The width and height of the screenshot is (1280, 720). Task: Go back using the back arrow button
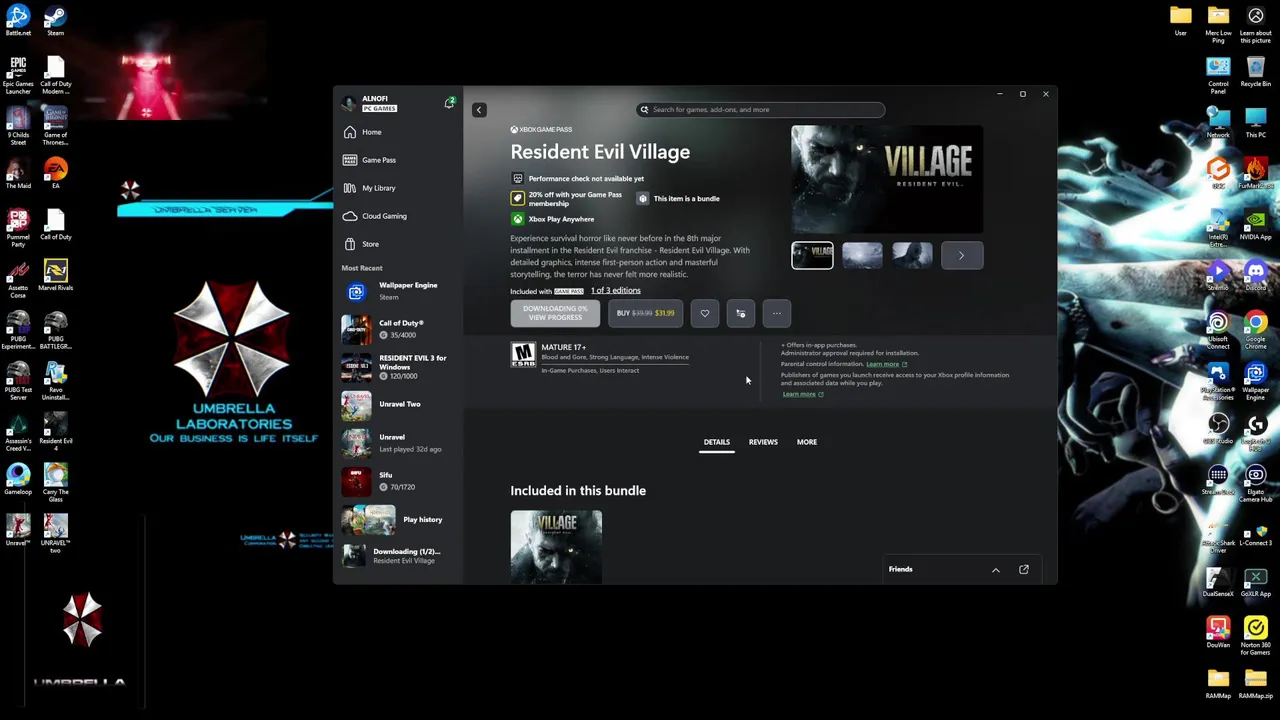(x=479, y=110)
